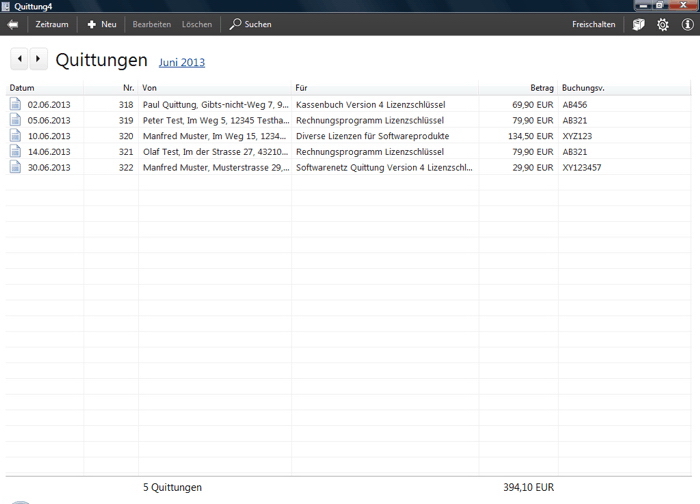Click document icon of receipt 320
Viewport: 700px width, 504px height.
[15, 136]
